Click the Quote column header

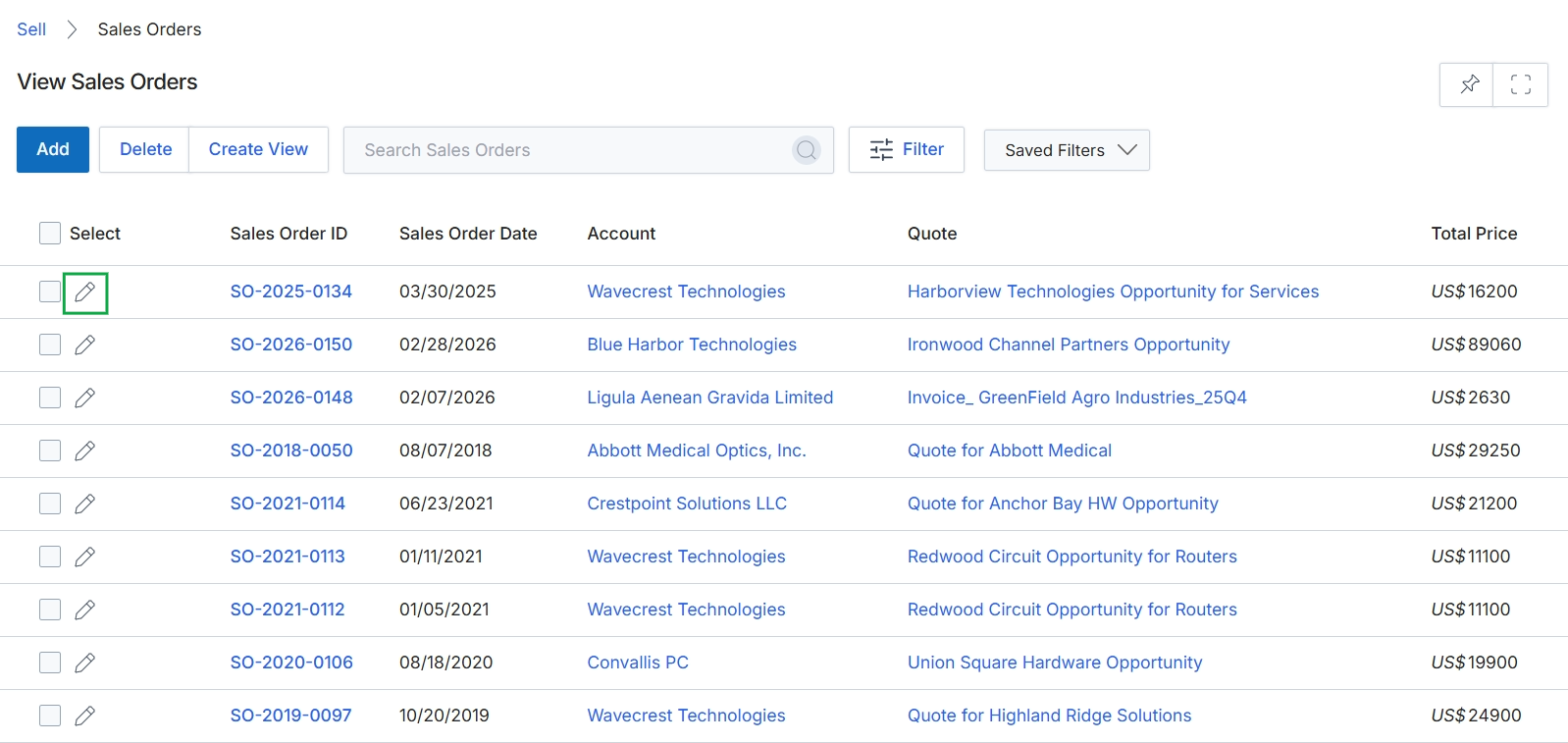tap(932, 234)
